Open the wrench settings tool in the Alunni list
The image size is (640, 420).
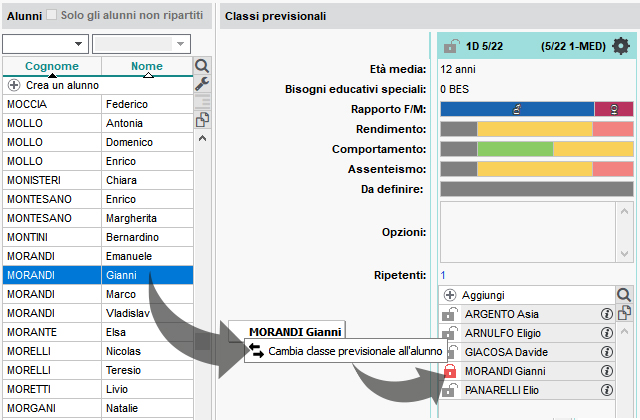pos(202,84)
